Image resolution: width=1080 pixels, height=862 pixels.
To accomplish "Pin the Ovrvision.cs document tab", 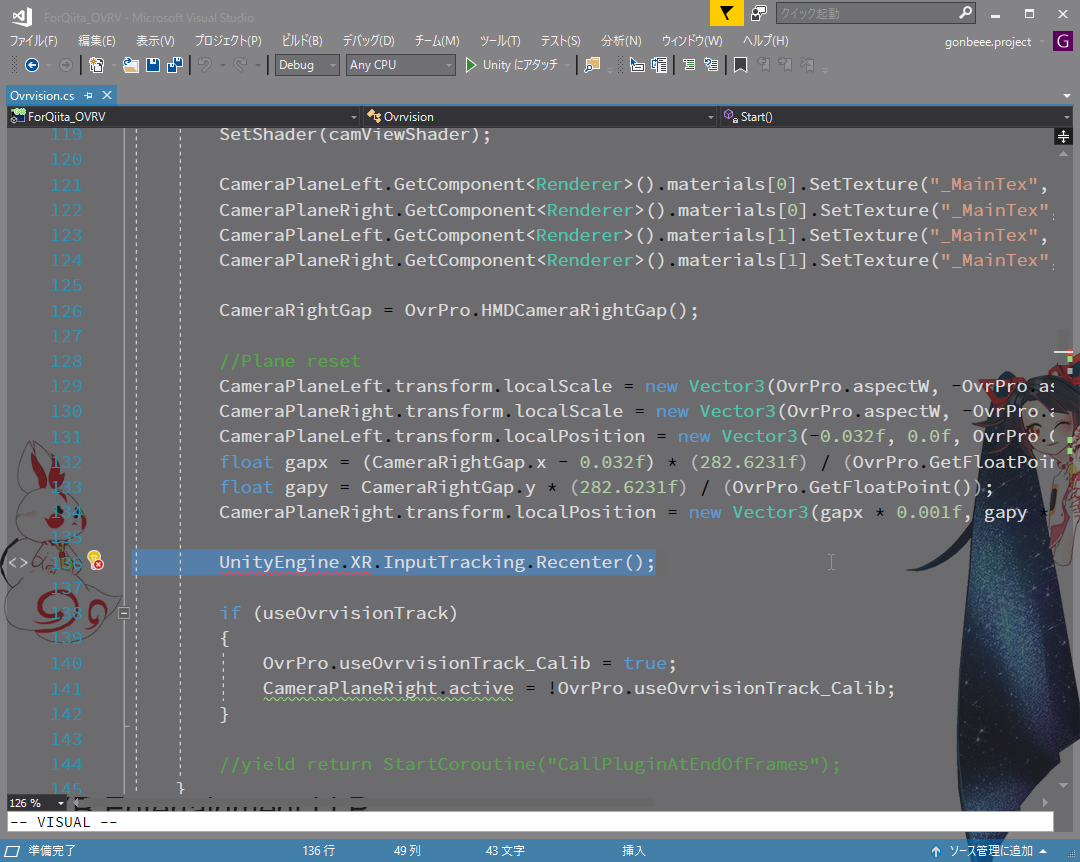I will [88, 96].
